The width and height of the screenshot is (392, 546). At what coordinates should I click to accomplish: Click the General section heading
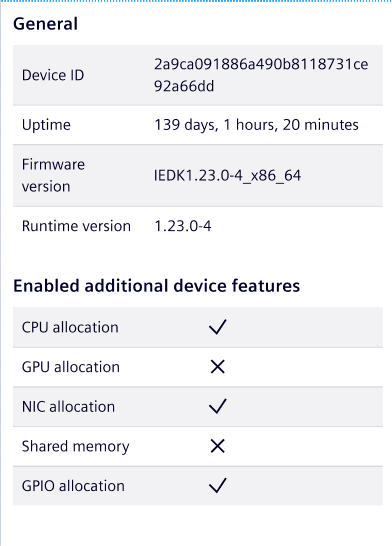coord(46,24)
